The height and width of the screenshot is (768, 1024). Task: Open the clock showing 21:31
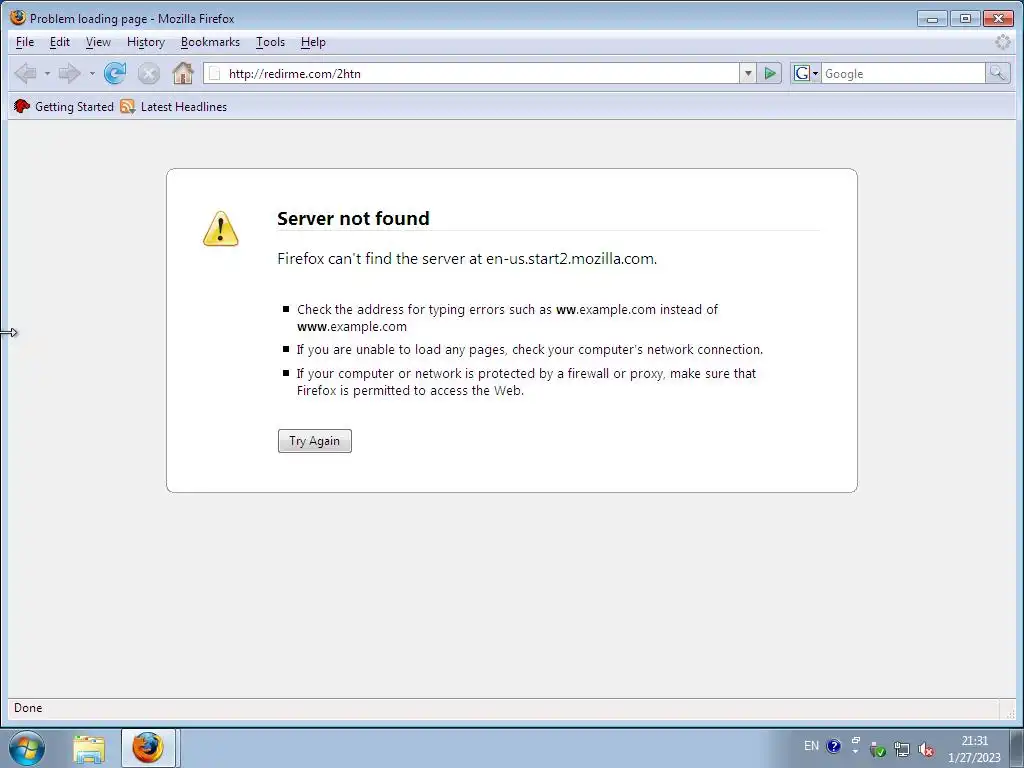974,749
